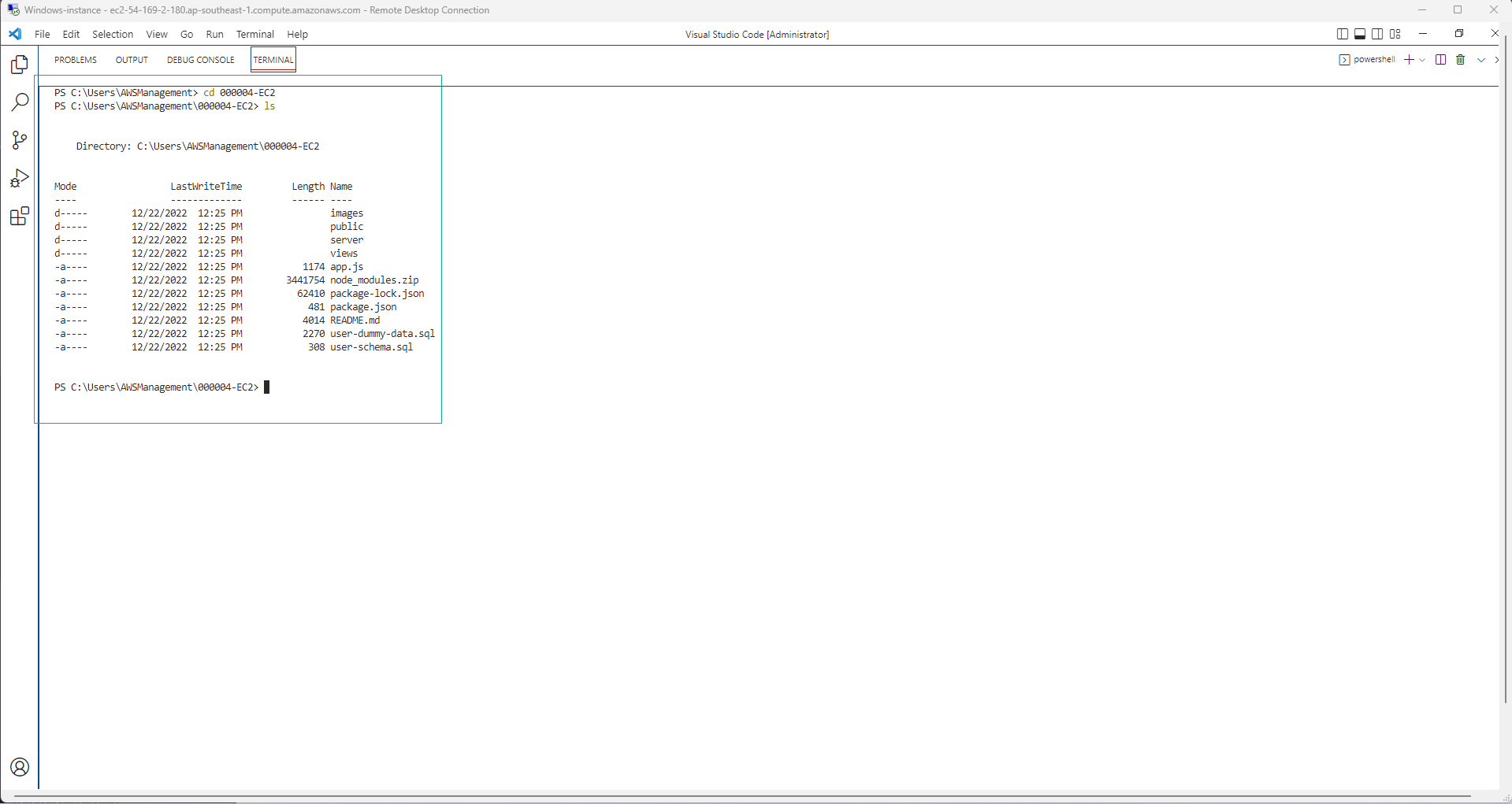Open the Go menu
This screenshot has width=1512, height=804.
[x=187, y=34]
